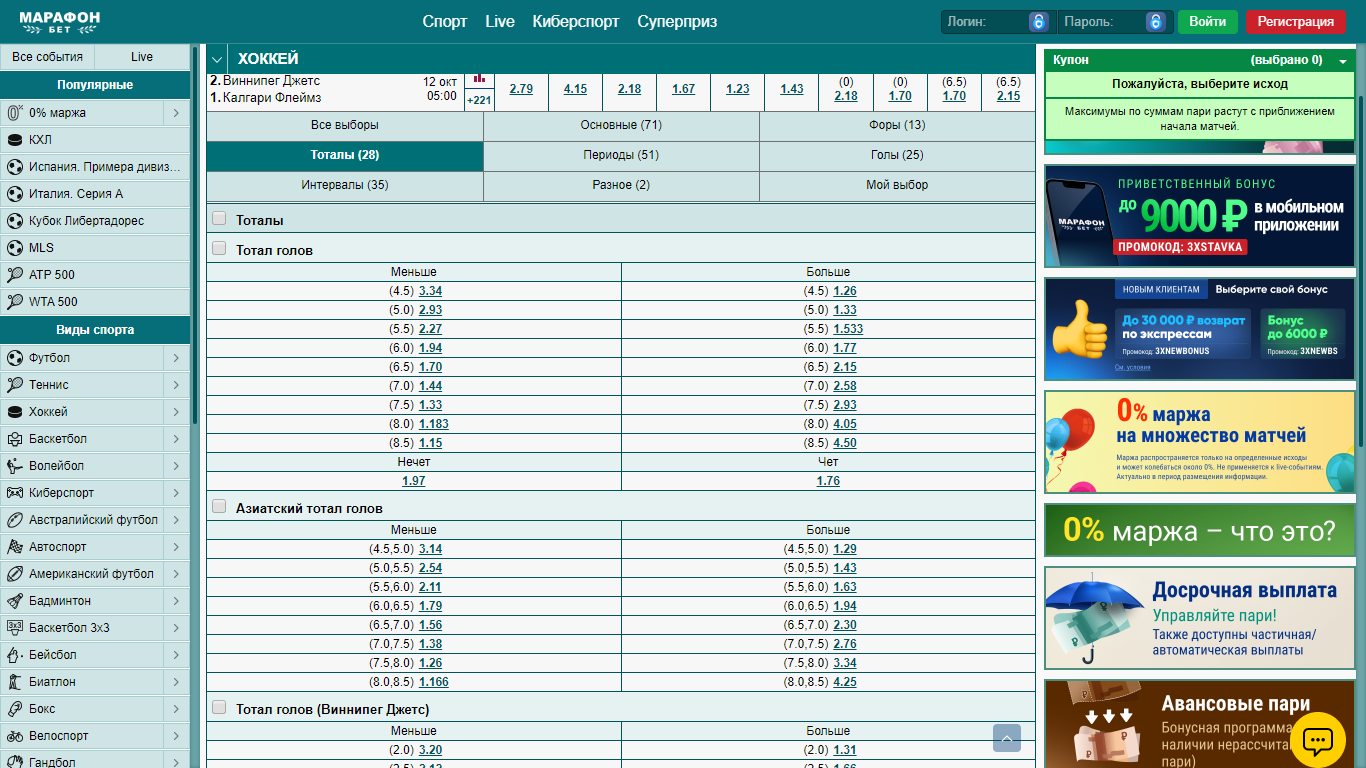Click the racing icon beside Автоспорт
This screenshot has height=768, width=1366.
tap(15, 547)
